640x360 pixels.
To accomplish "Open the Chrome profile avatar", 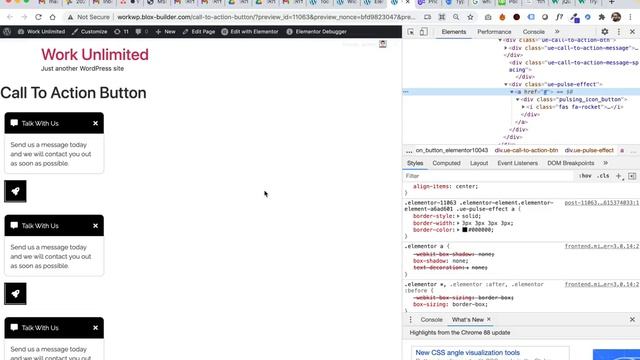I will pyautogui.click(x=616, y=17).
